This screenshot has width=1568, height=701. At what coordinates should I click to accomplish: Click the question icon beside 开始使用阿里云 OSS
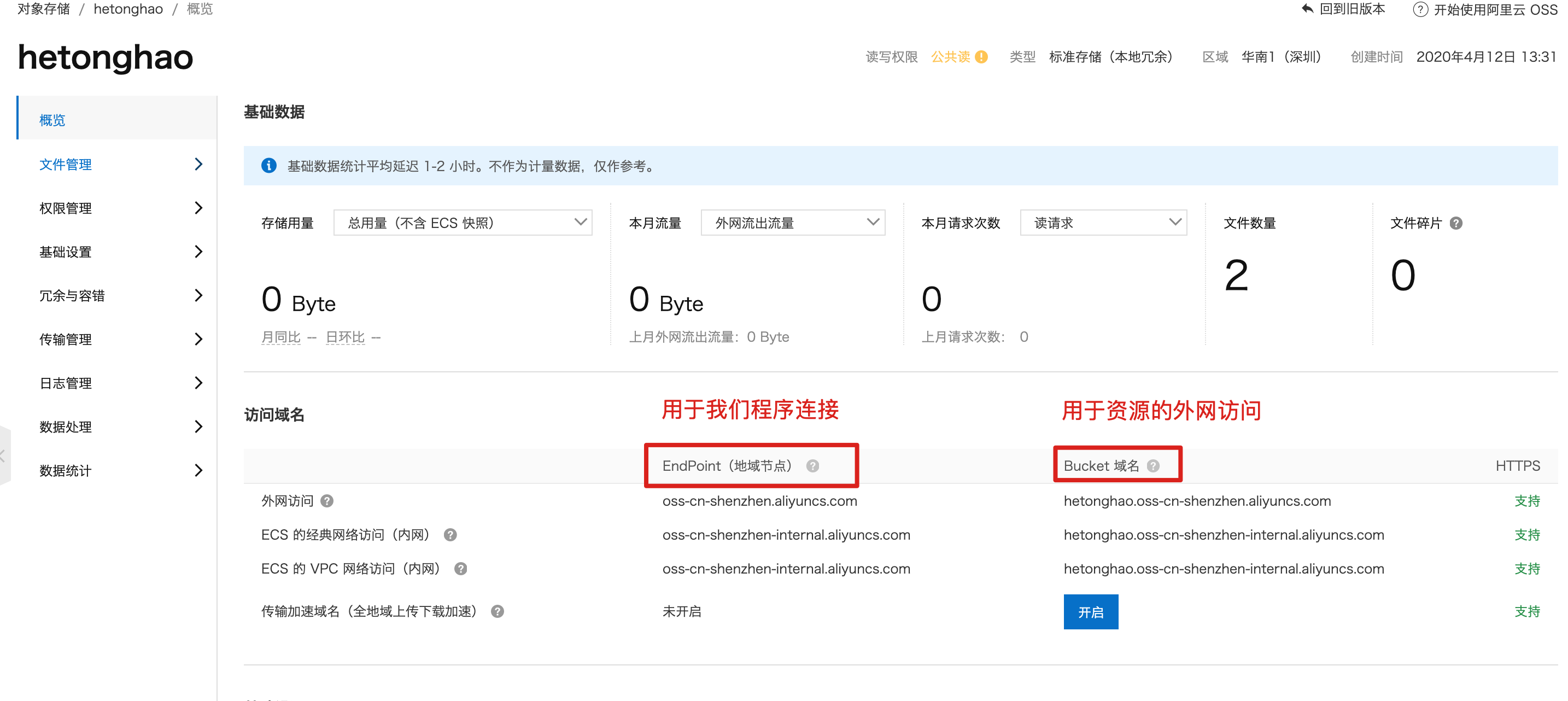(1420, 10)
